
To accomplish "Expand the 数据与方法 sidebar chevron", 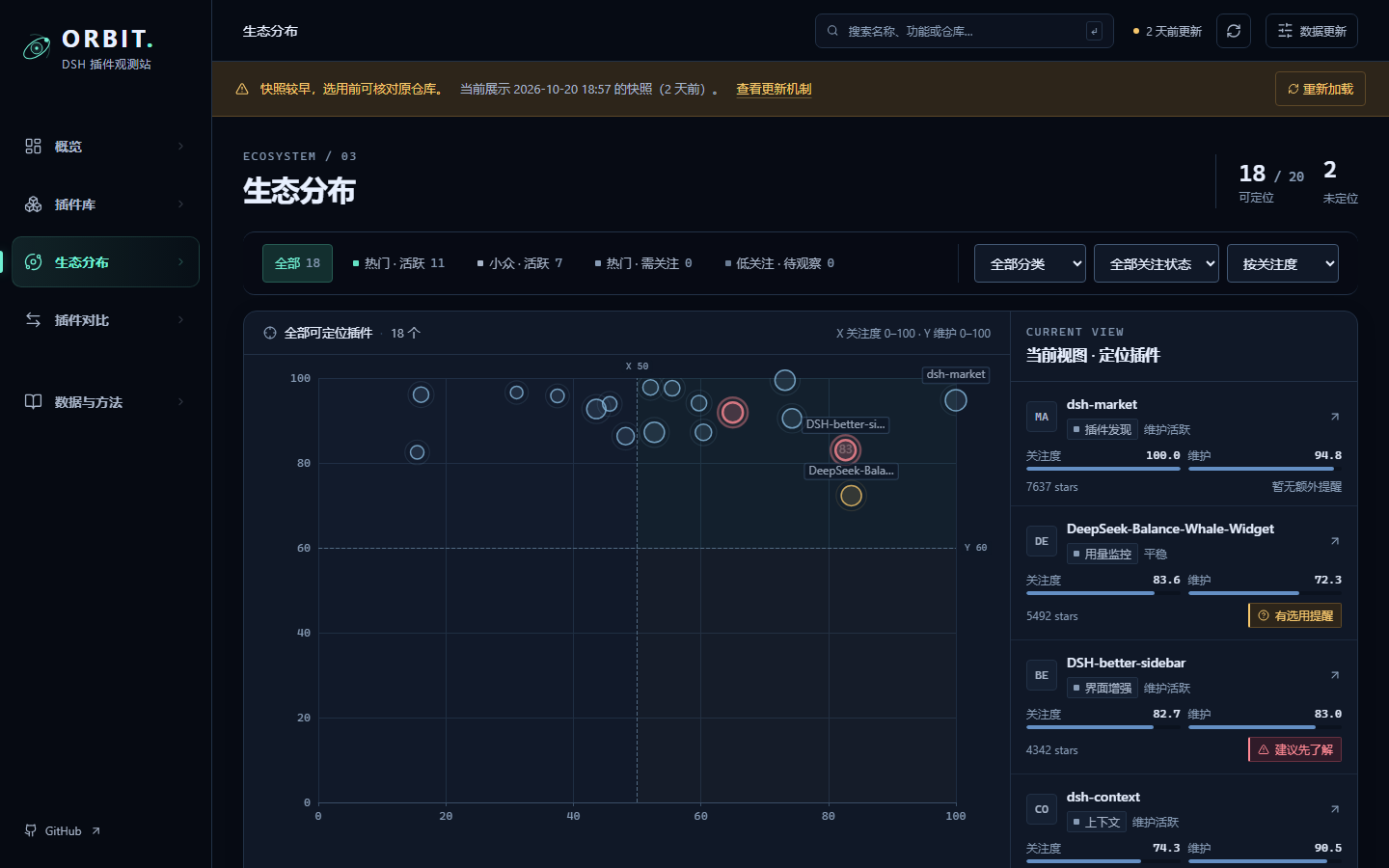I will click(x=180, y=401).
